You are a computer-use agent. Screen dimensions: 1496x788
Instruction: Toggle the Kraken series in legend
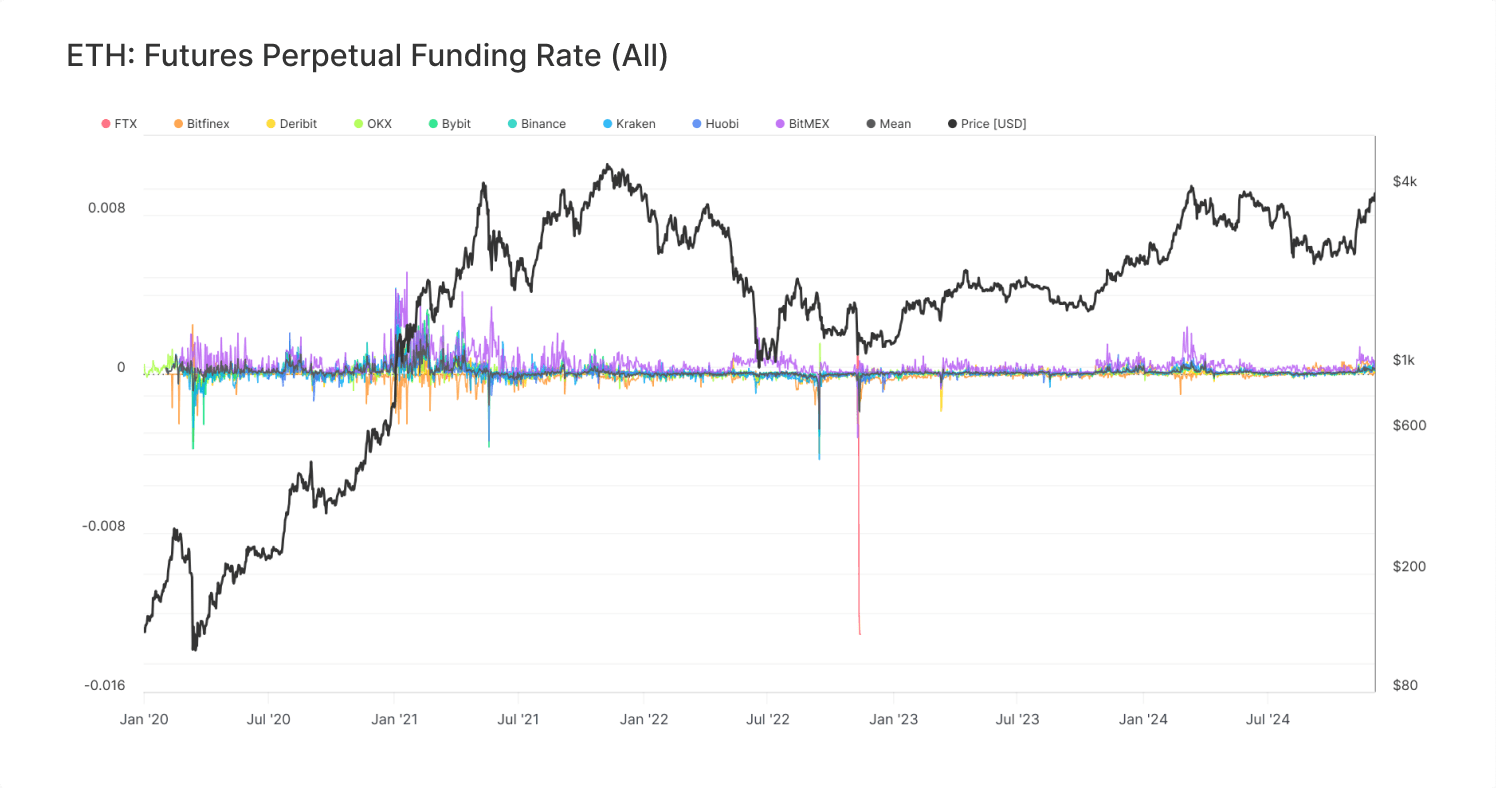(x=629, y=124)
